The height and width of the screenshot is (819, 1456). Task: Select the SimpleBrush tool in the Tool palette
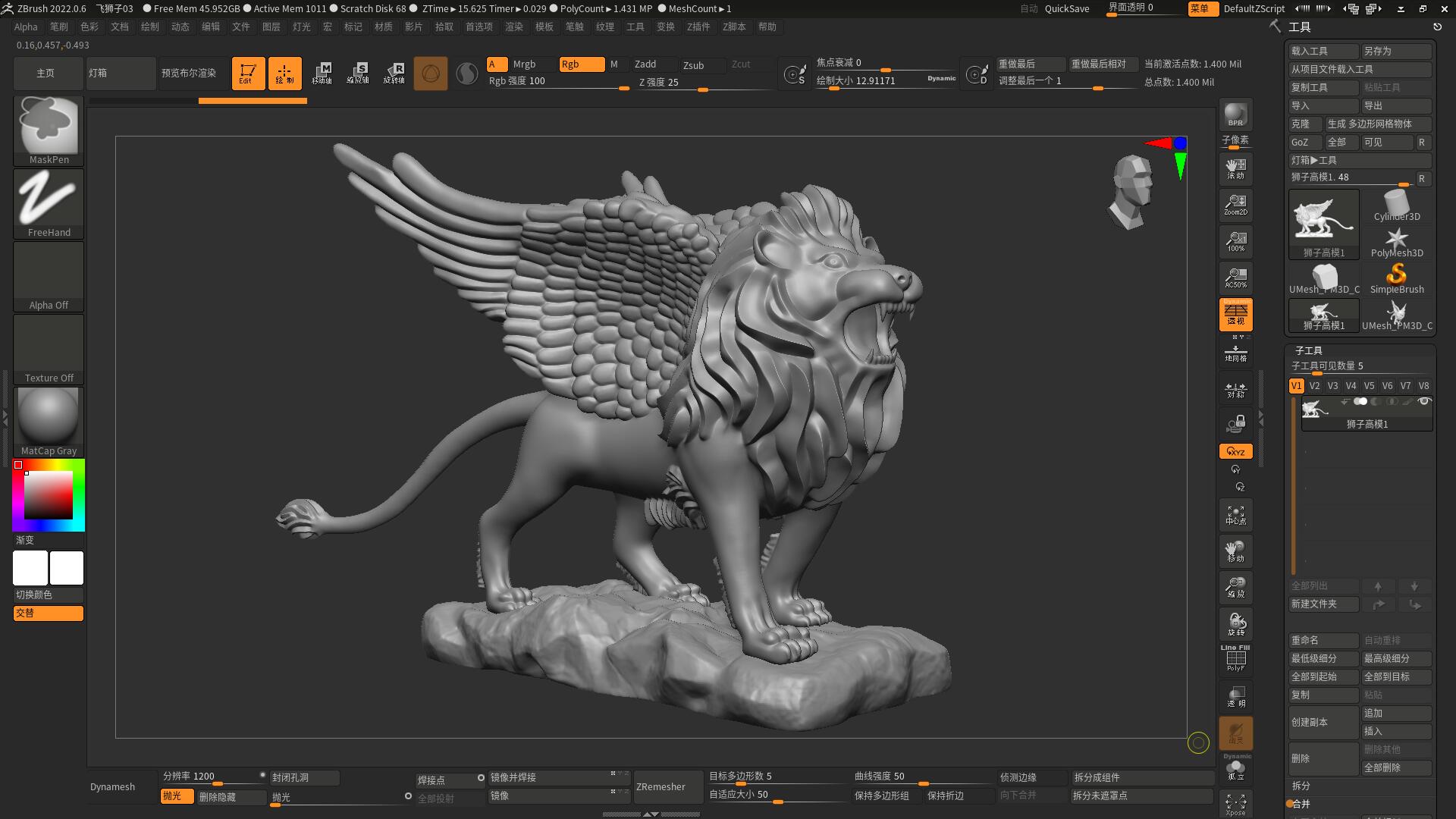click(x=1397, y=275)
